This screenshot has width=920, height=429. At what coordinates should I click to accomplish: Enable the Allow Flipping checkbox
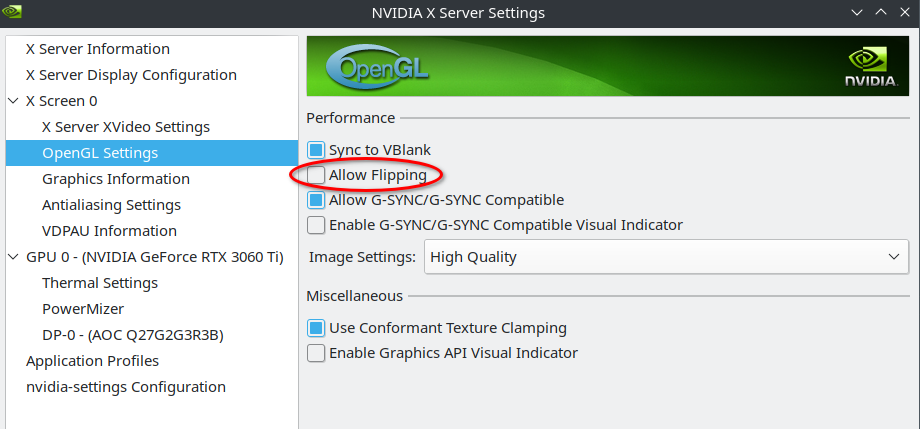(x=316, y=176)
